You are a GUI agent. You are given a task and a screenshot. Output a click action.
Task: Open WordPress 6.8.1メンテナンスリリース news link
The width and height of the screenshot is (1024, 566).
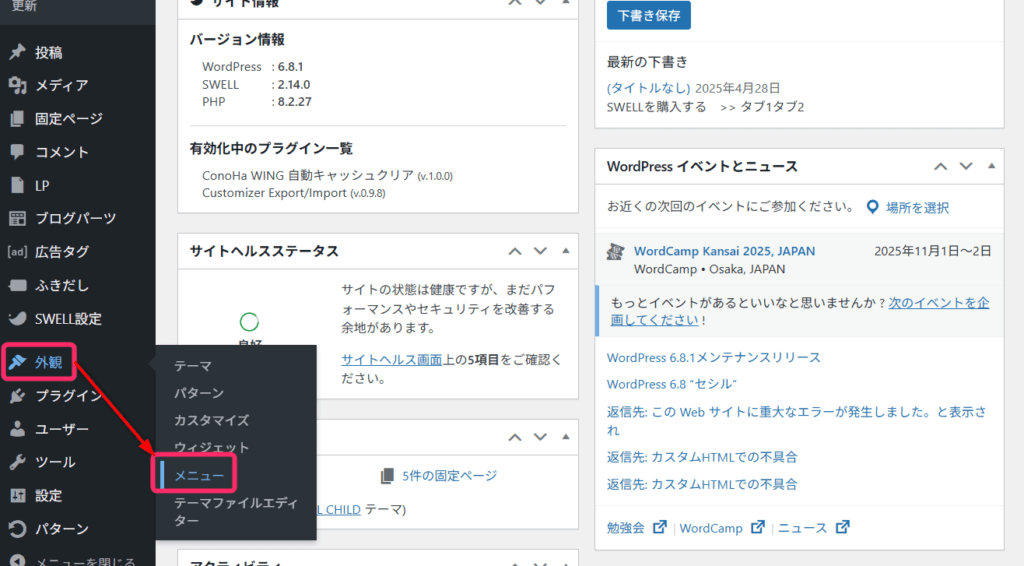click(713, 358)
